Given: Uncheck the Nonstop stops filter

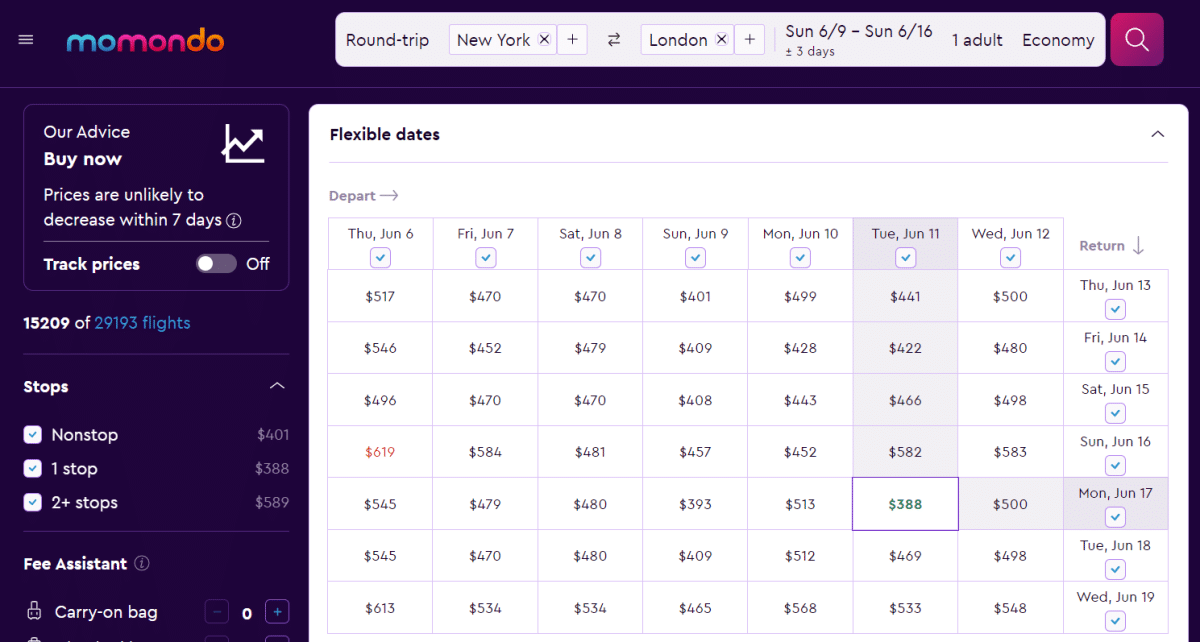Looking at the screenshot, I should (31, 434).
